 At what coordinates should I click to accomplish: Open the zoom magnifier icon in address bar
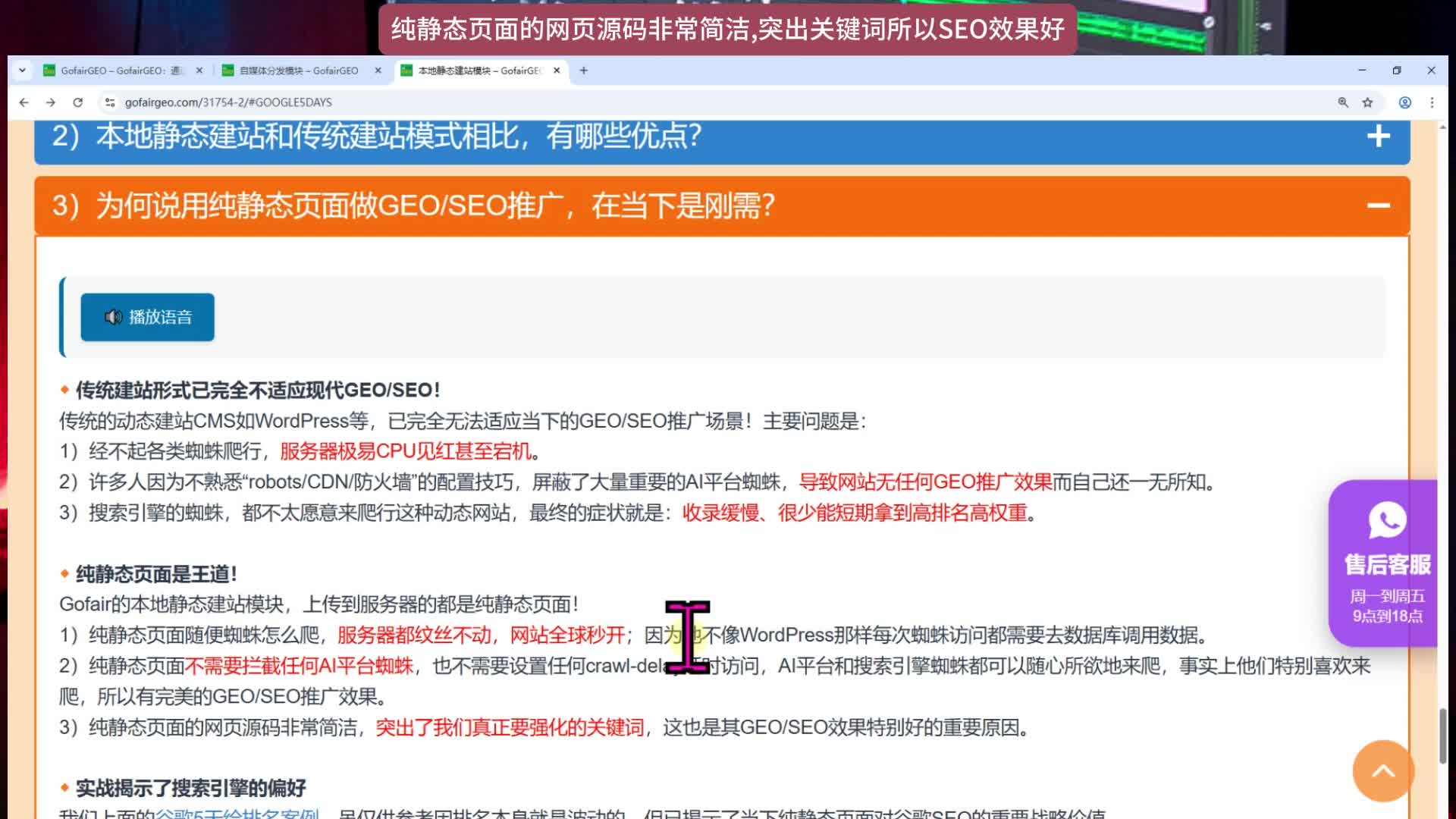(1343, 102)
